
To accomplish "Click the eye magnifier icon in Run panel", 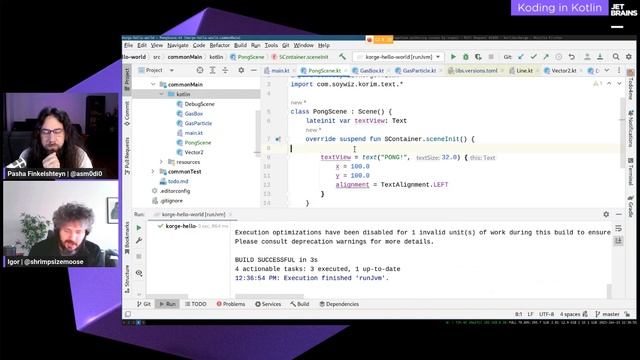I will (x=139, y=273).
